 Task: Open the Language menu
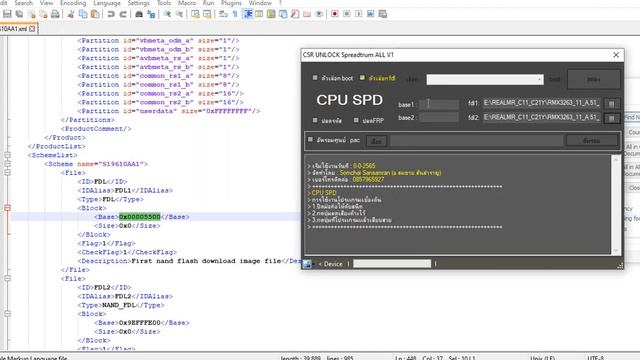click(x=107, y=3)
